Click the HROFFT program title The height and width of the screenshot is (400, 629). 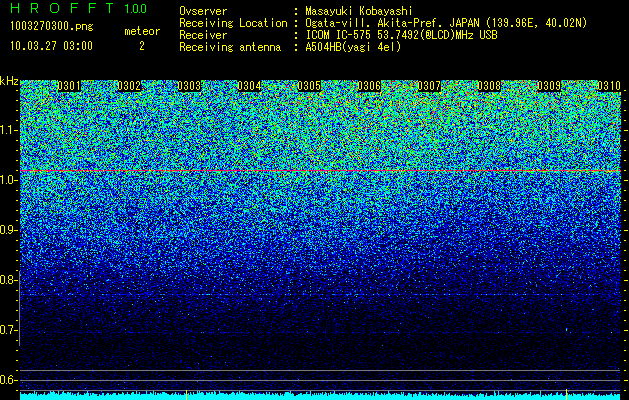pyautogui.click(x=62, y=8)
